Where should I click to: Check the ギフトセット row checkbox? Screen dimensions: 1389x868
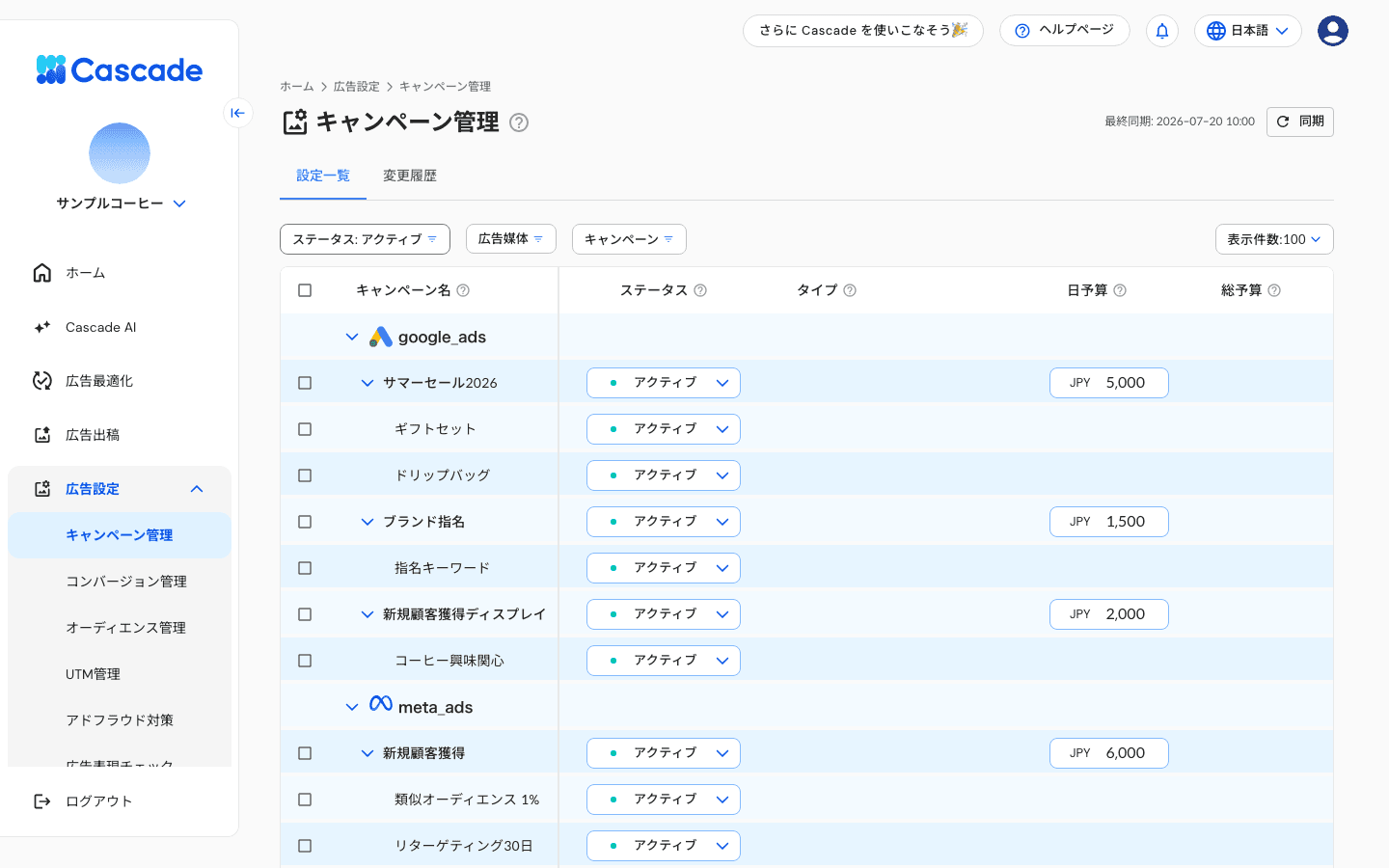(305, 429)
